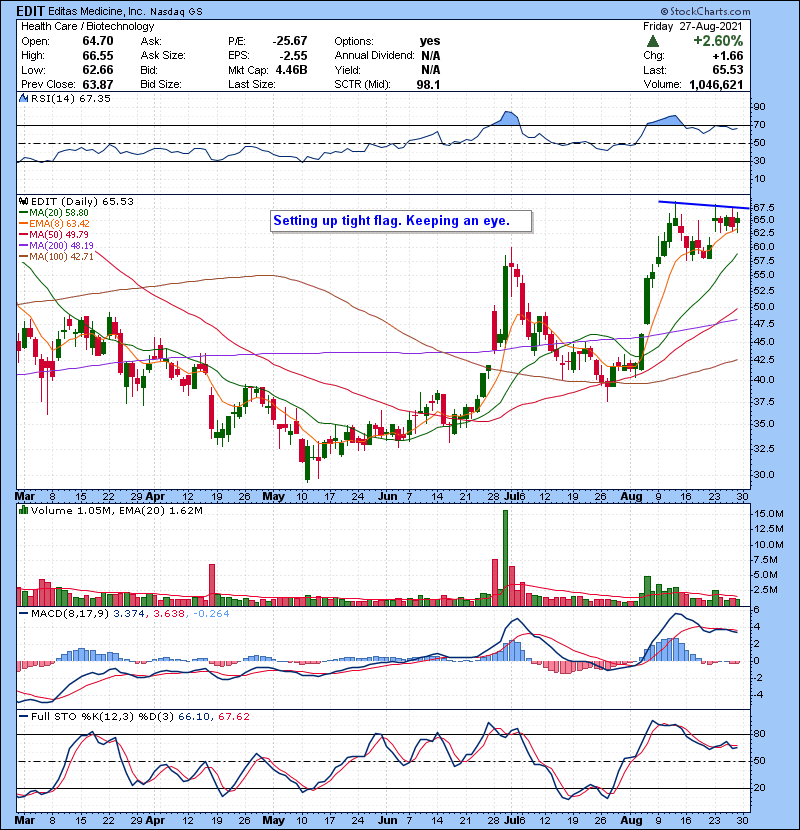Viewport: 800px width, 830px height.
Task: Click the Last value 65.53 in header
Action: click(x=727, y=70)
